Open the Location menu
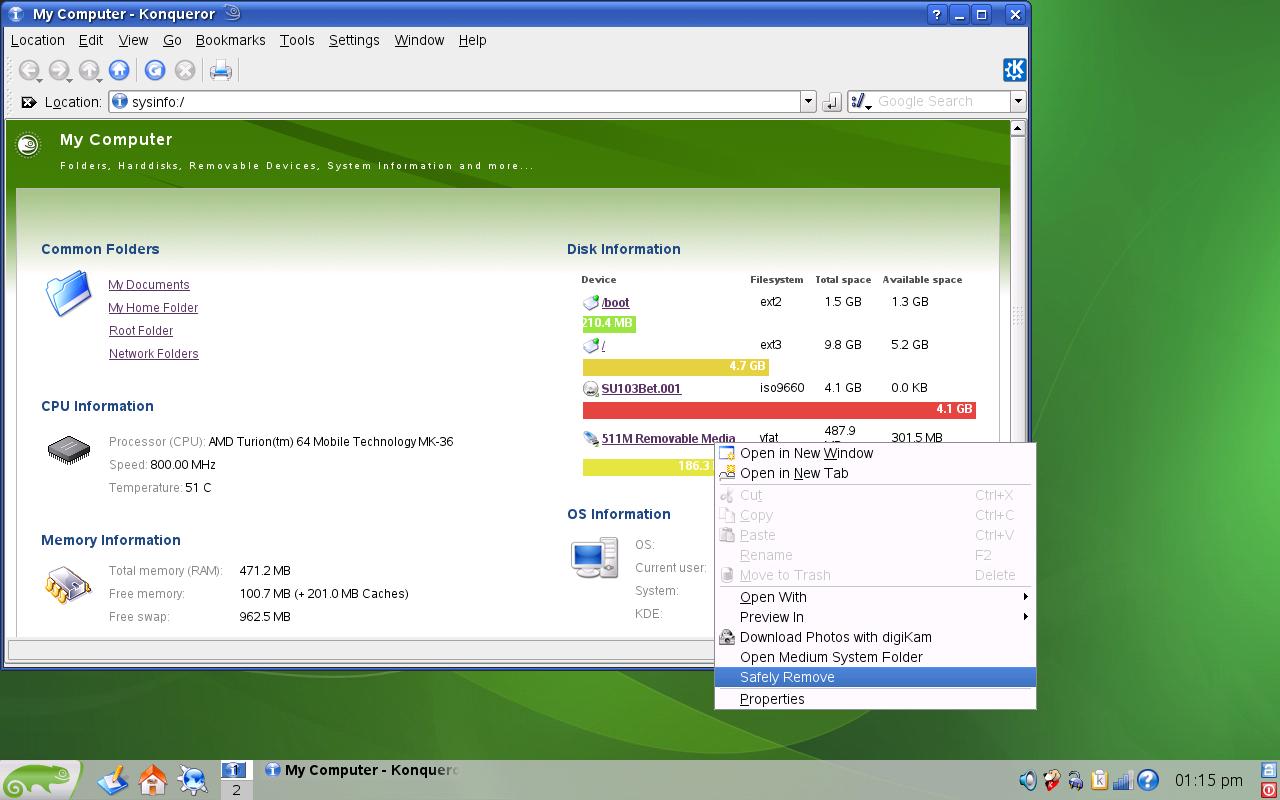The height and width of the screenshot is (800, 1280). click(37, 40)
